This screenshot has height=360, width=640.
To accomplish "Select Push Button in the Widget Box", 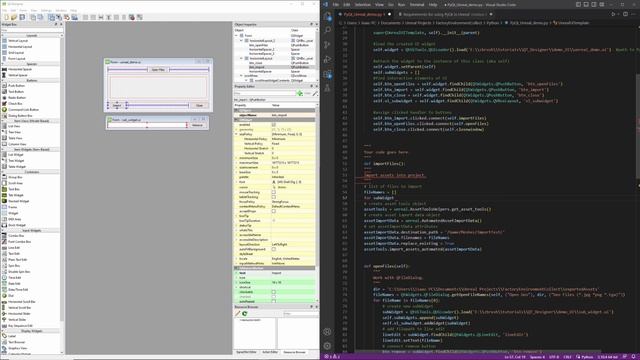I will pyautogui.click(x=16, y=86).
